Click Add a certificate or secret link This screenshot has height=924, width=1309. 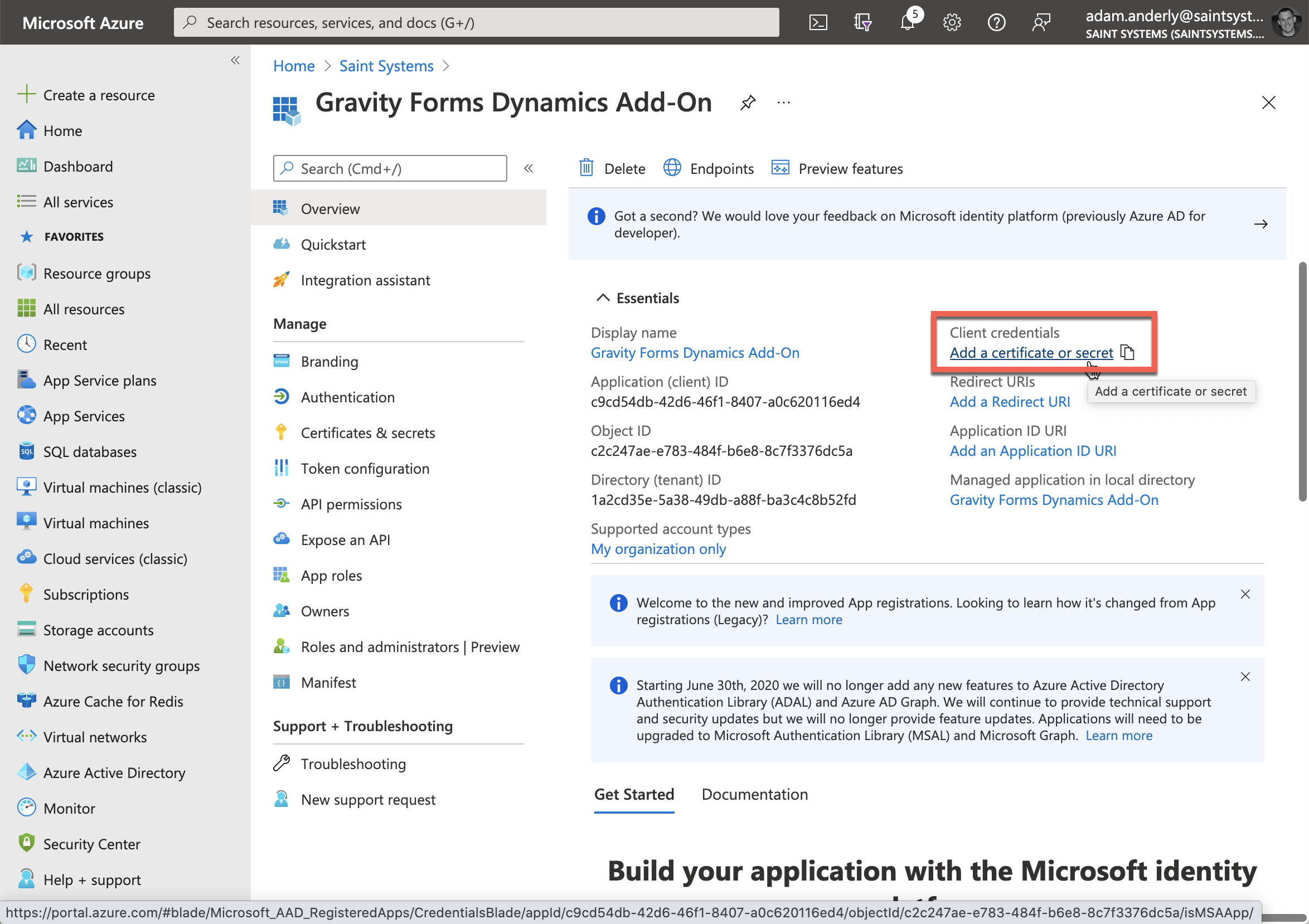(x=1031, y=353)
